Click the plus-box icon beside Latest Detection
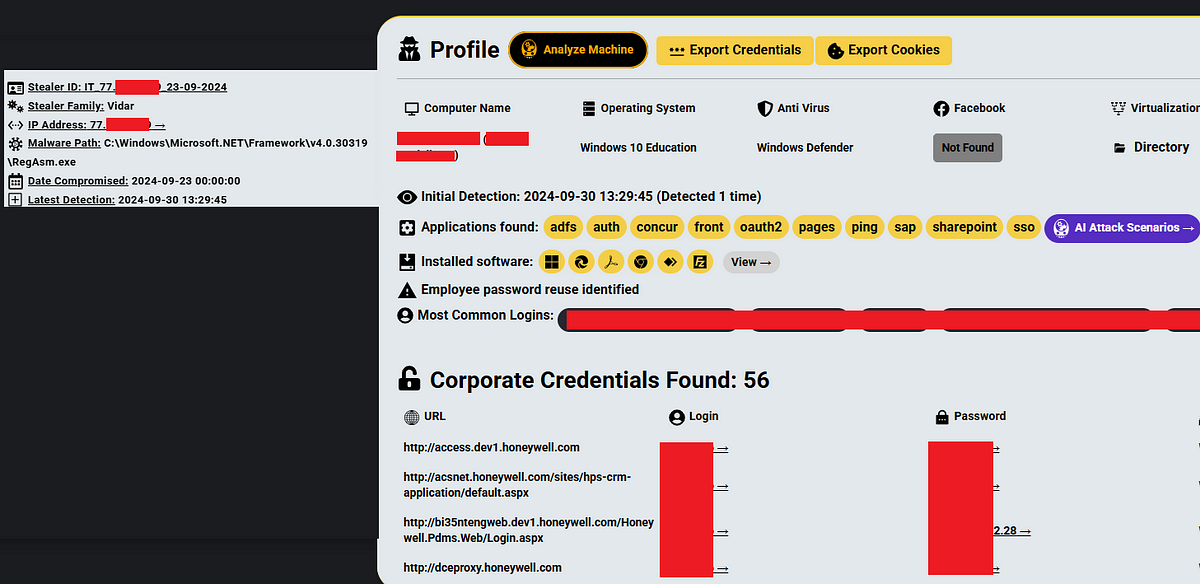The image size is (1200, 584). pyautogui.click(x=15, y=200)
